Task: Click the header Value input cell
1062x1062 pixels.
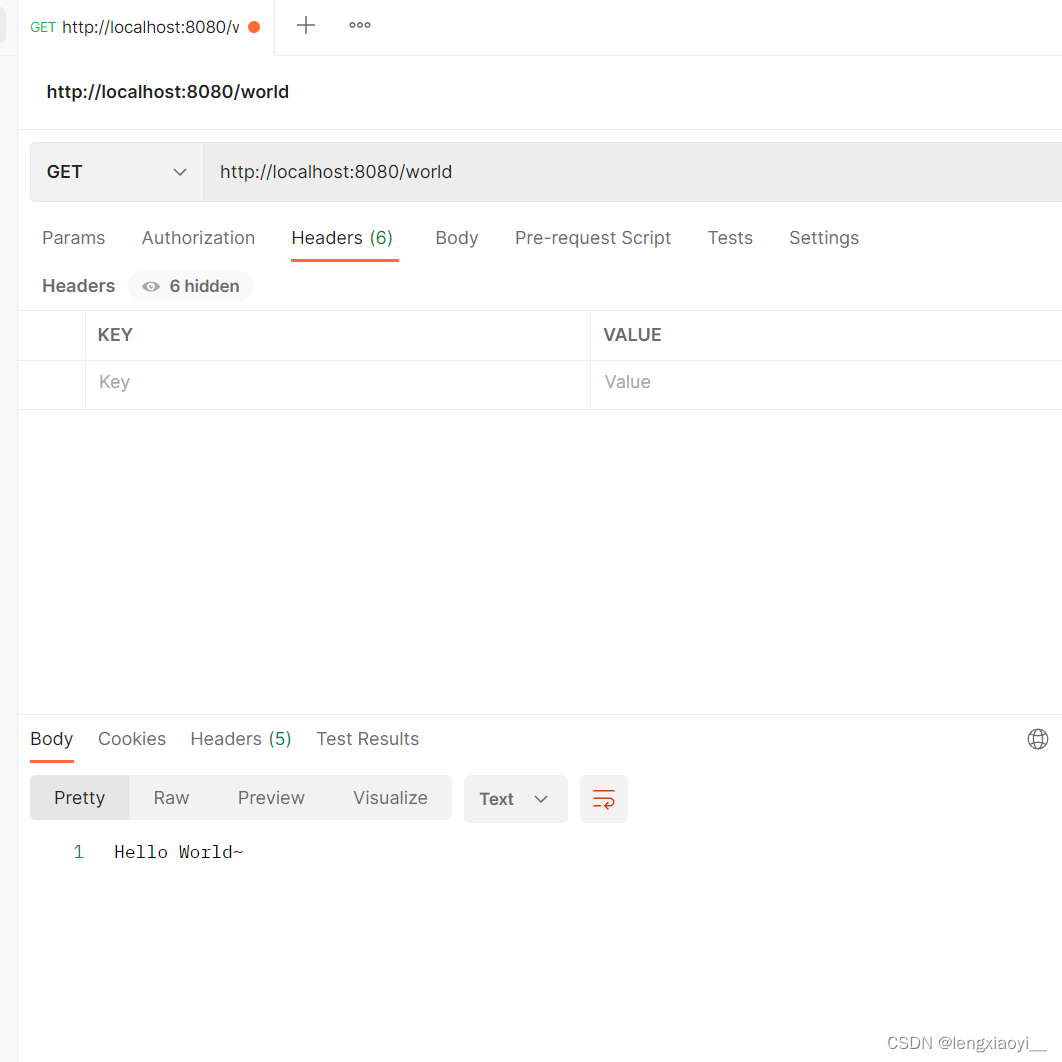Action: click(826, 383)
